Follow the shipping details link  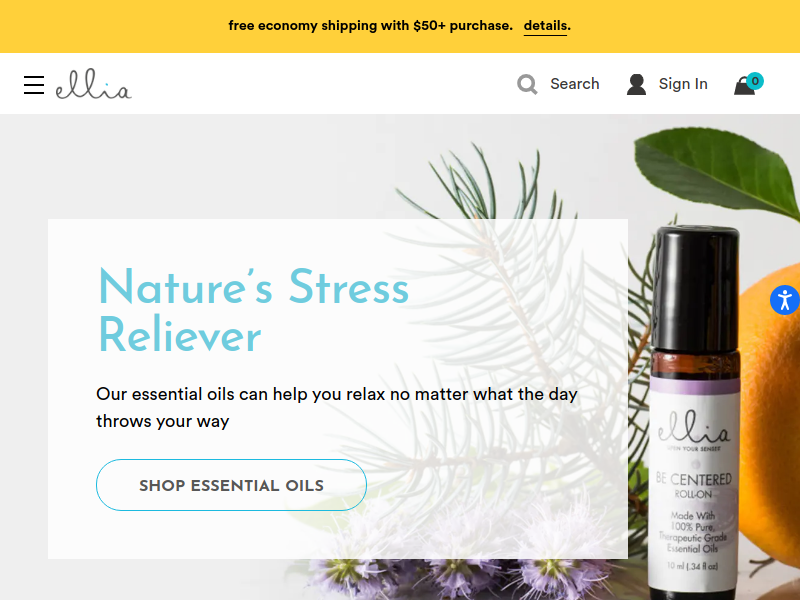545,26
